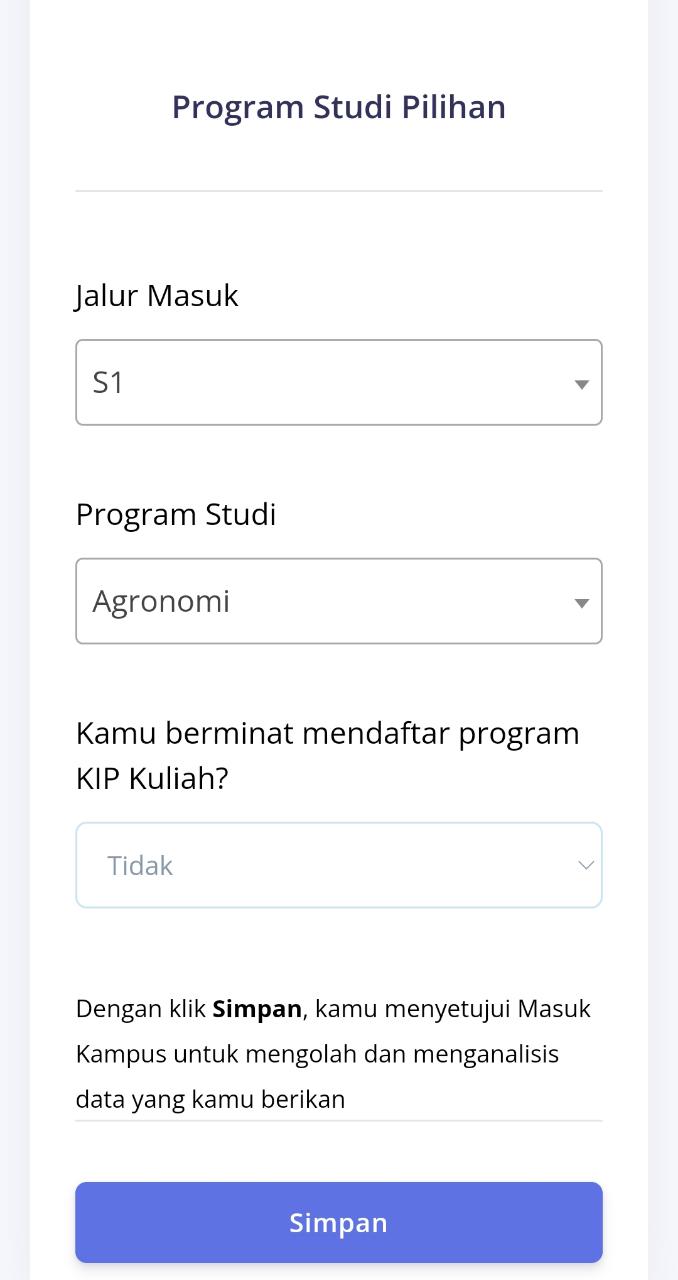The width and height of the screenshot is (678, 1280).
Task: Click the KIP Kuliah question label
Action: (327, 755)
